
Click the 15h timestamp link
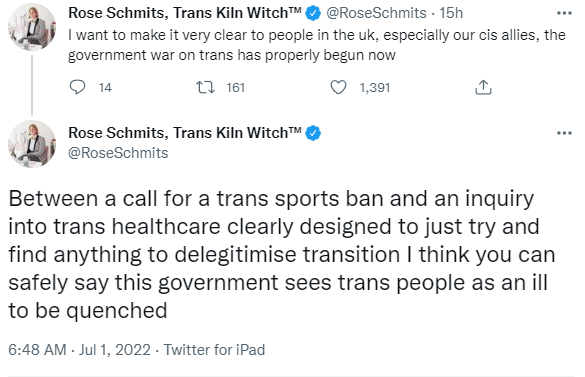pyautogui.click(x=451, y=13)
